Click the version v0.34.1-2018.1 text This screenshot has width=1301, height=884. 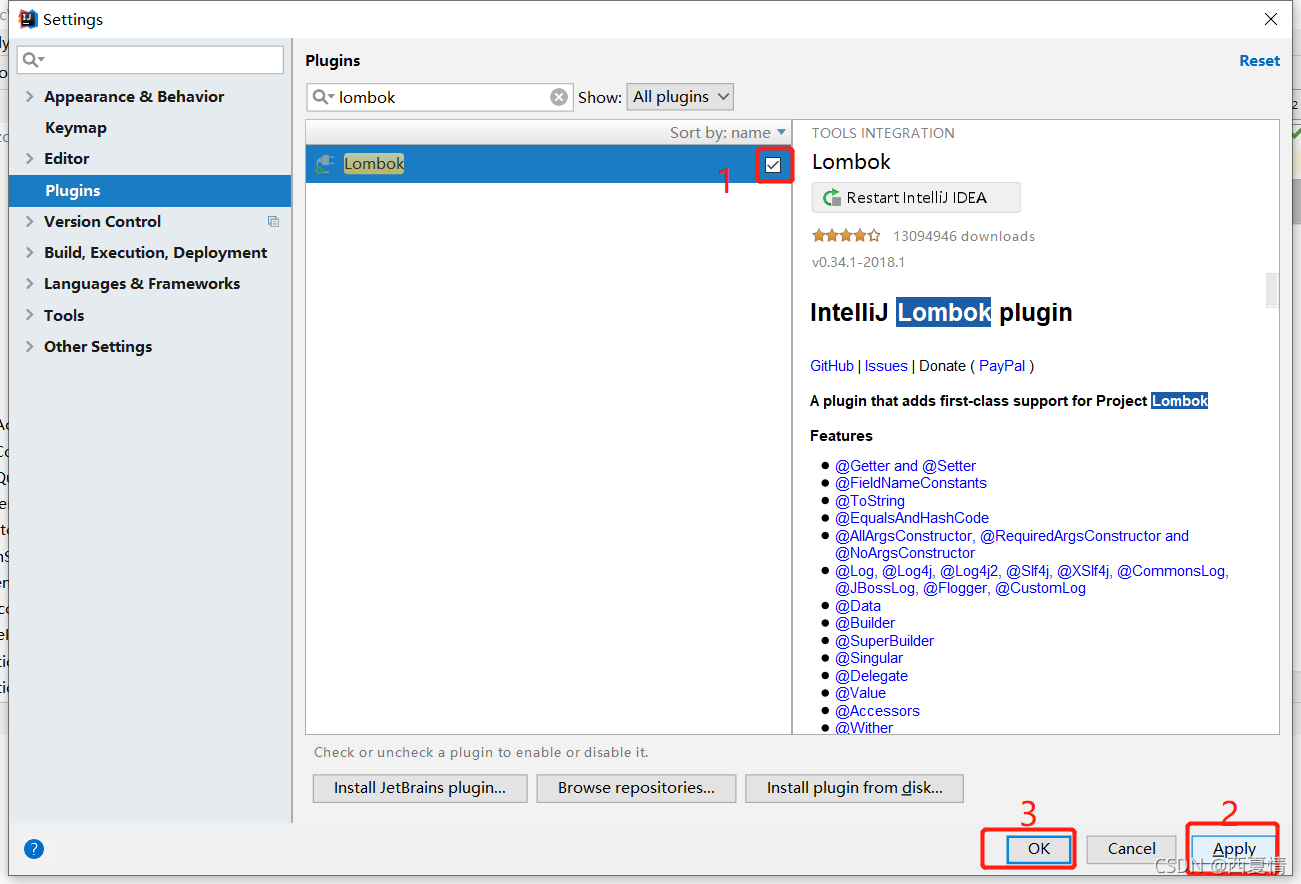coord(858,262)
